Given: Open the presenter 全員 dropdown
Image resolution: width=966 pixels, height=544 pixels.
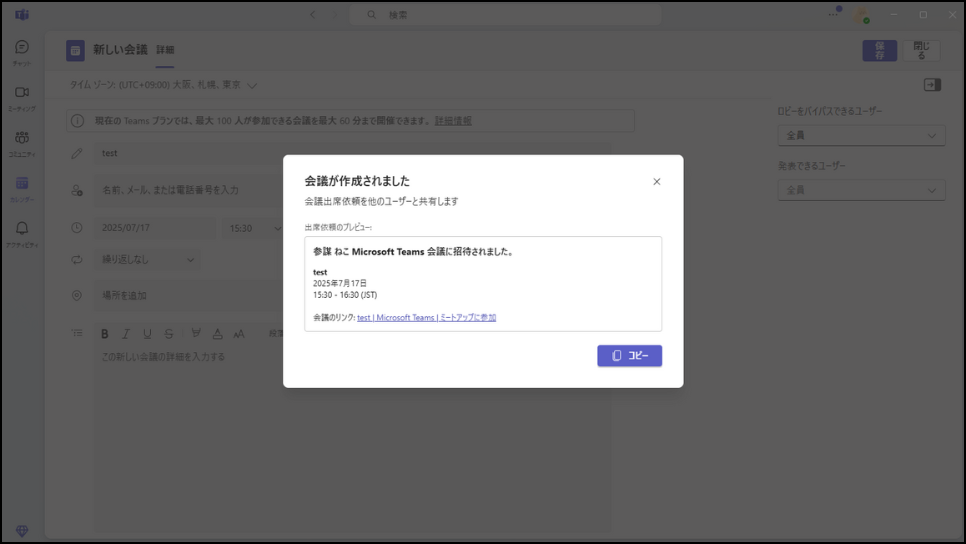Looking at the screenshot, I should point(861,190).
